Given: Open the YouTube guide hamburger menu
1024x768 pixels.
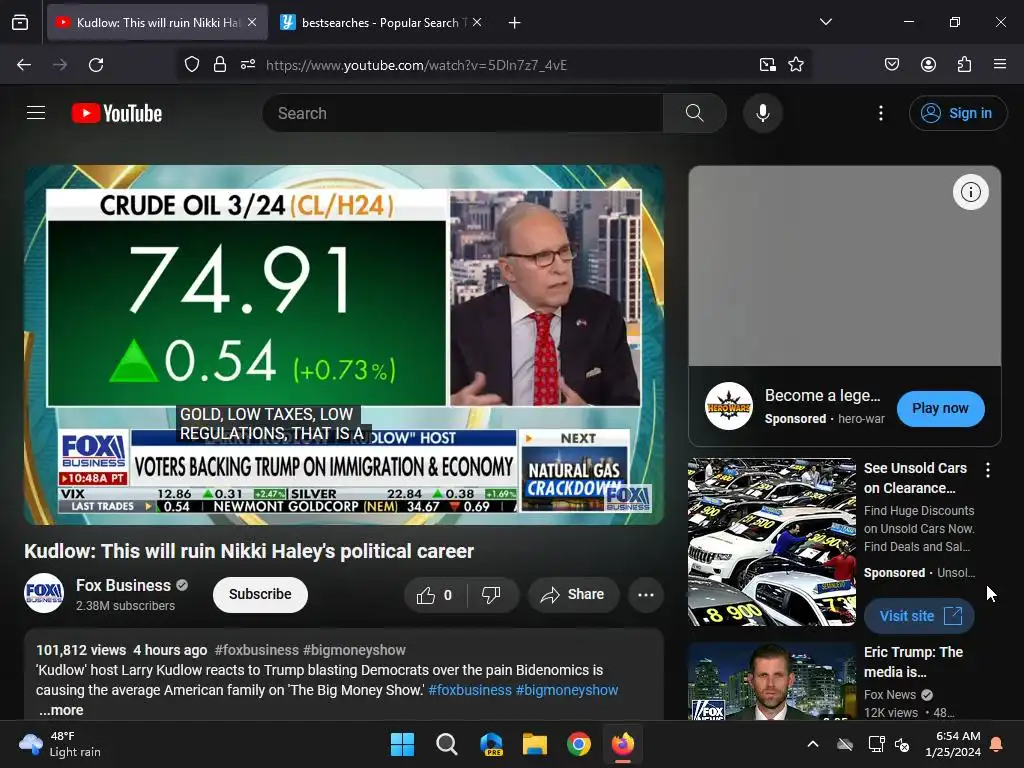Looking at the screenshot, I should pyautogui.click(x=36, y=113).
